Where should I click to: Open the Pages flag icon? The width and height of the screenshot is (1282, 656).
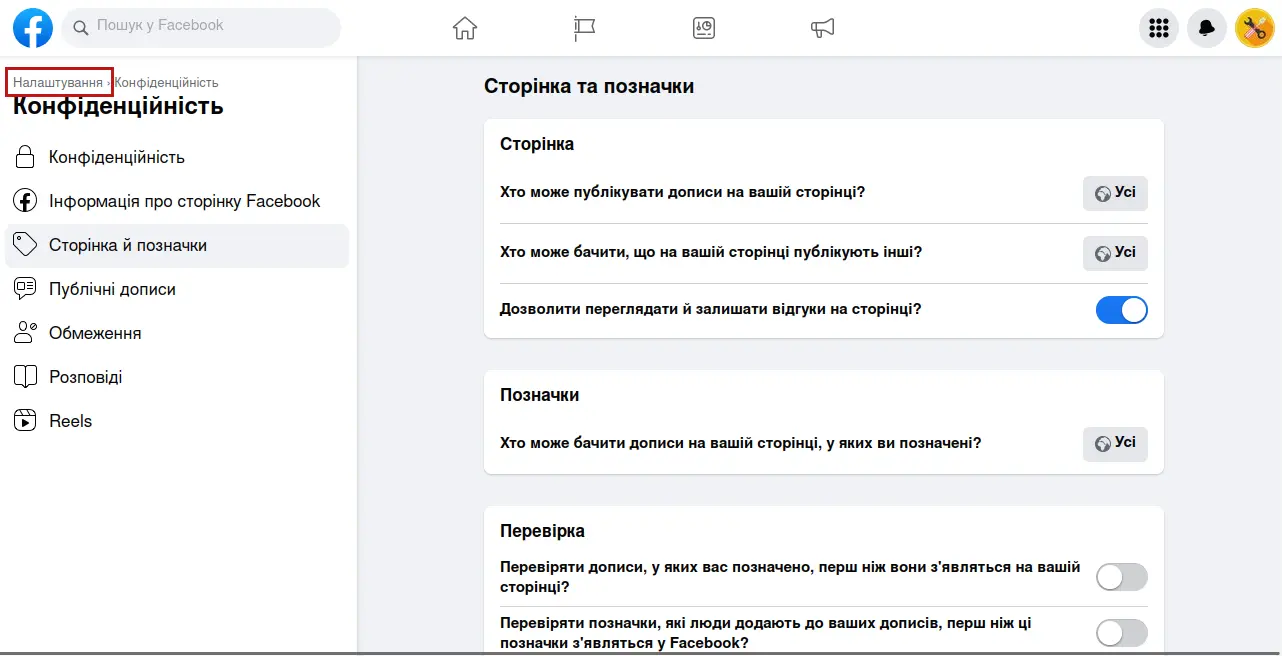[585, 28]
